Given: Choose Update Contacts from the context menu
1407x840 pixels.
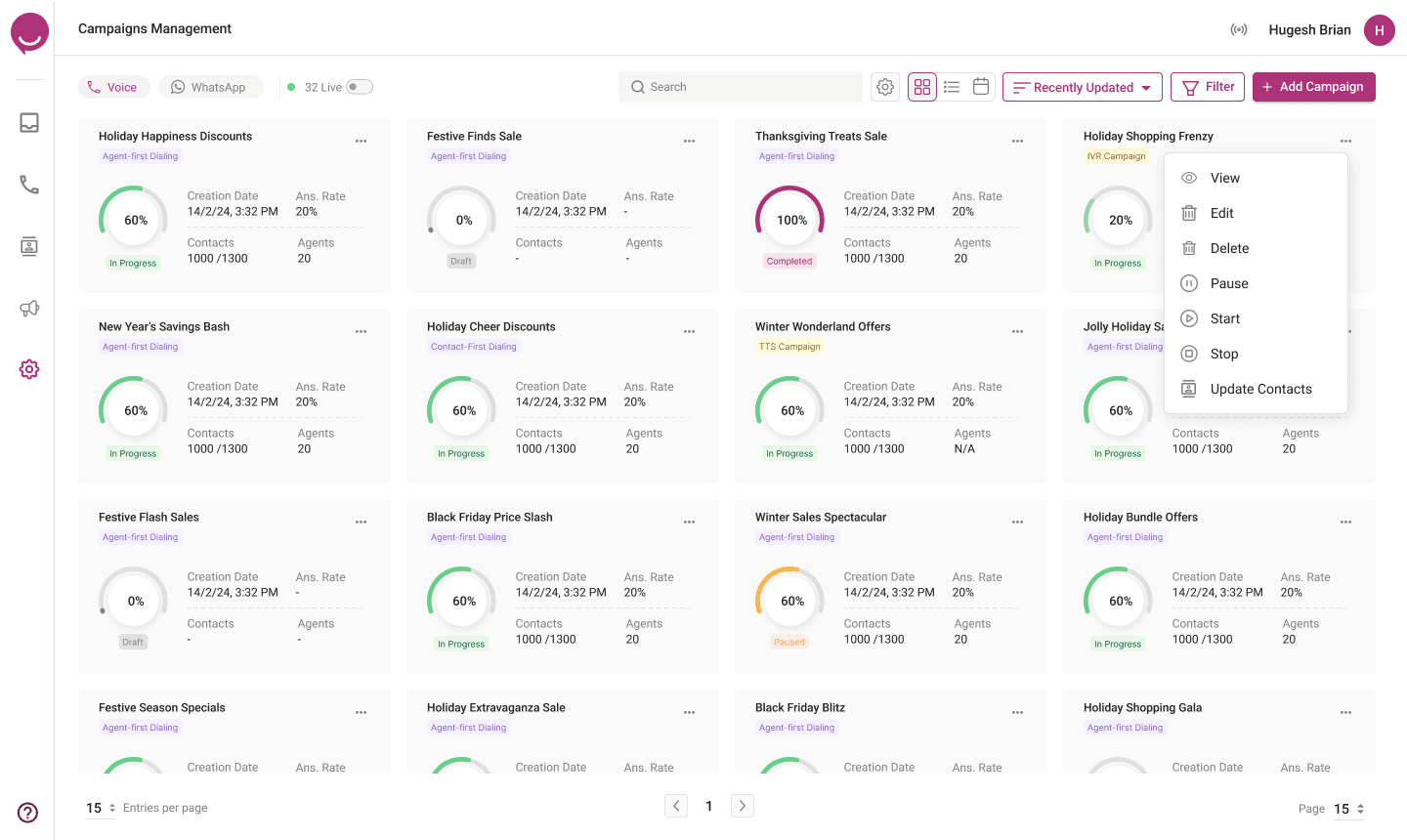Looking at the screenshot, I should pyautogui.click(x=1256, y=389).
